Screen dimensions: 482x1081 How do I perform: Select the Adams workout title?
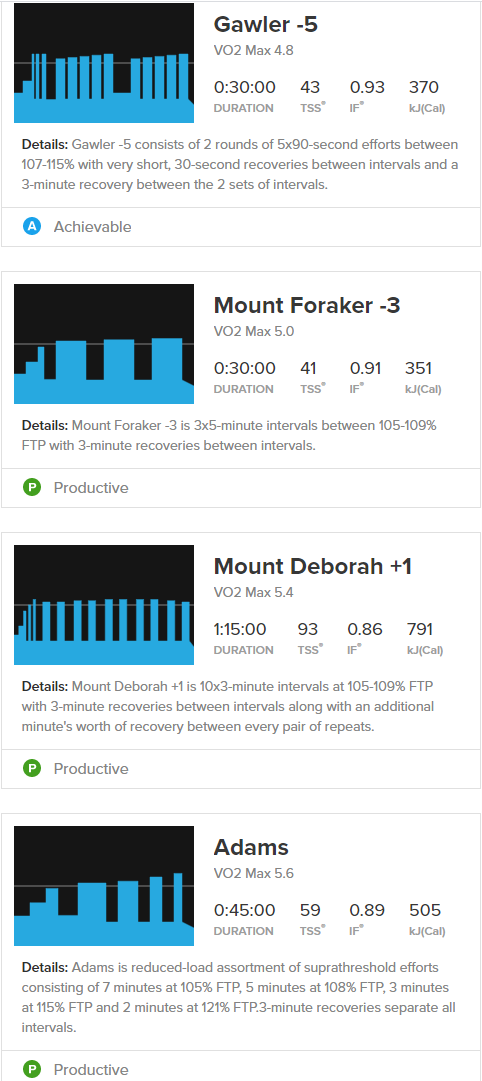click(x=251, y=847)
